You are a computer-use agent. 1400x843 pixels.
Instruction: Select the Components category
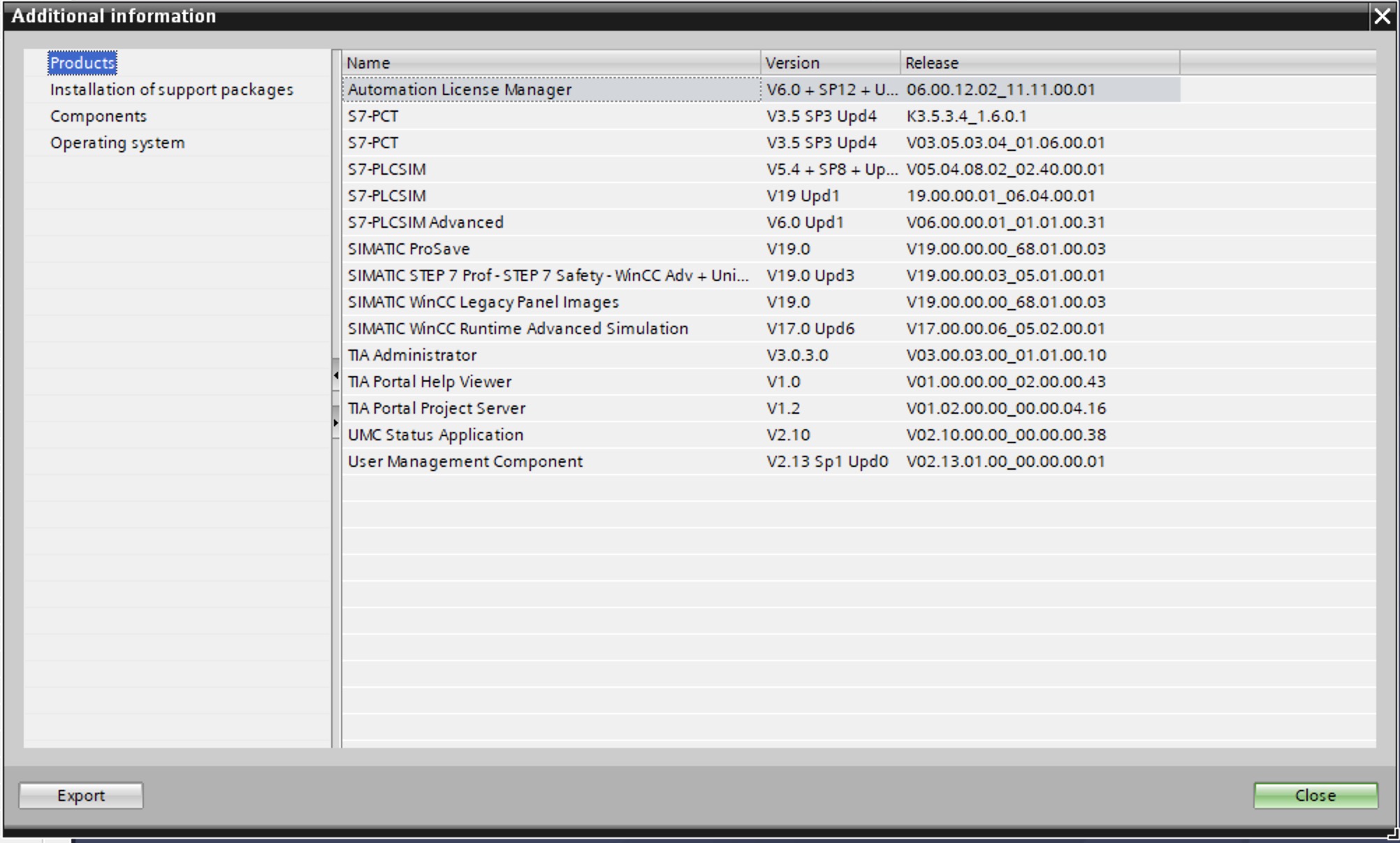(99, 116)
